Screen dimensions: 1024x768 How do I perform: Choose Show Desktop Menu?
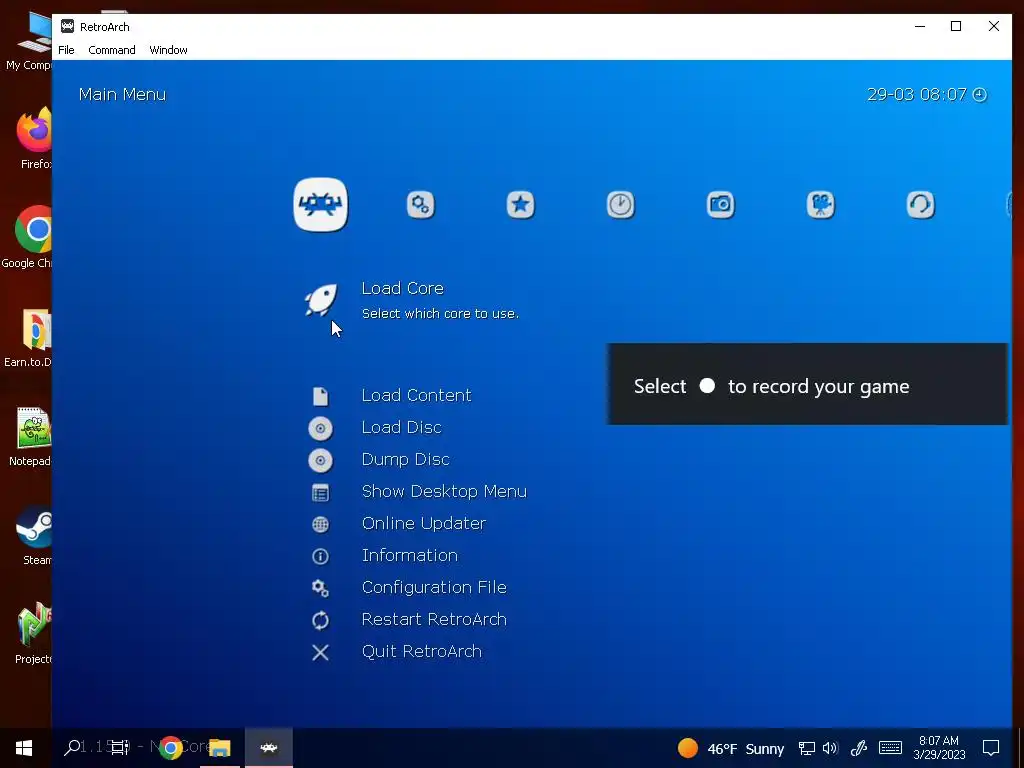[444, 491]
